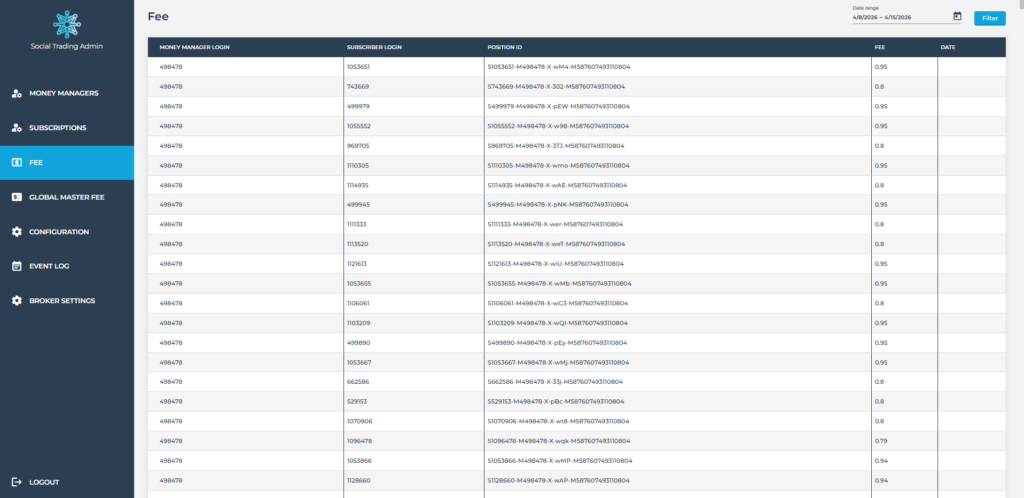Image resolution: width=1024 pixels, height=498 pixels.
Task: Click the Broker Settings gear icon
Action: [17, 301]
